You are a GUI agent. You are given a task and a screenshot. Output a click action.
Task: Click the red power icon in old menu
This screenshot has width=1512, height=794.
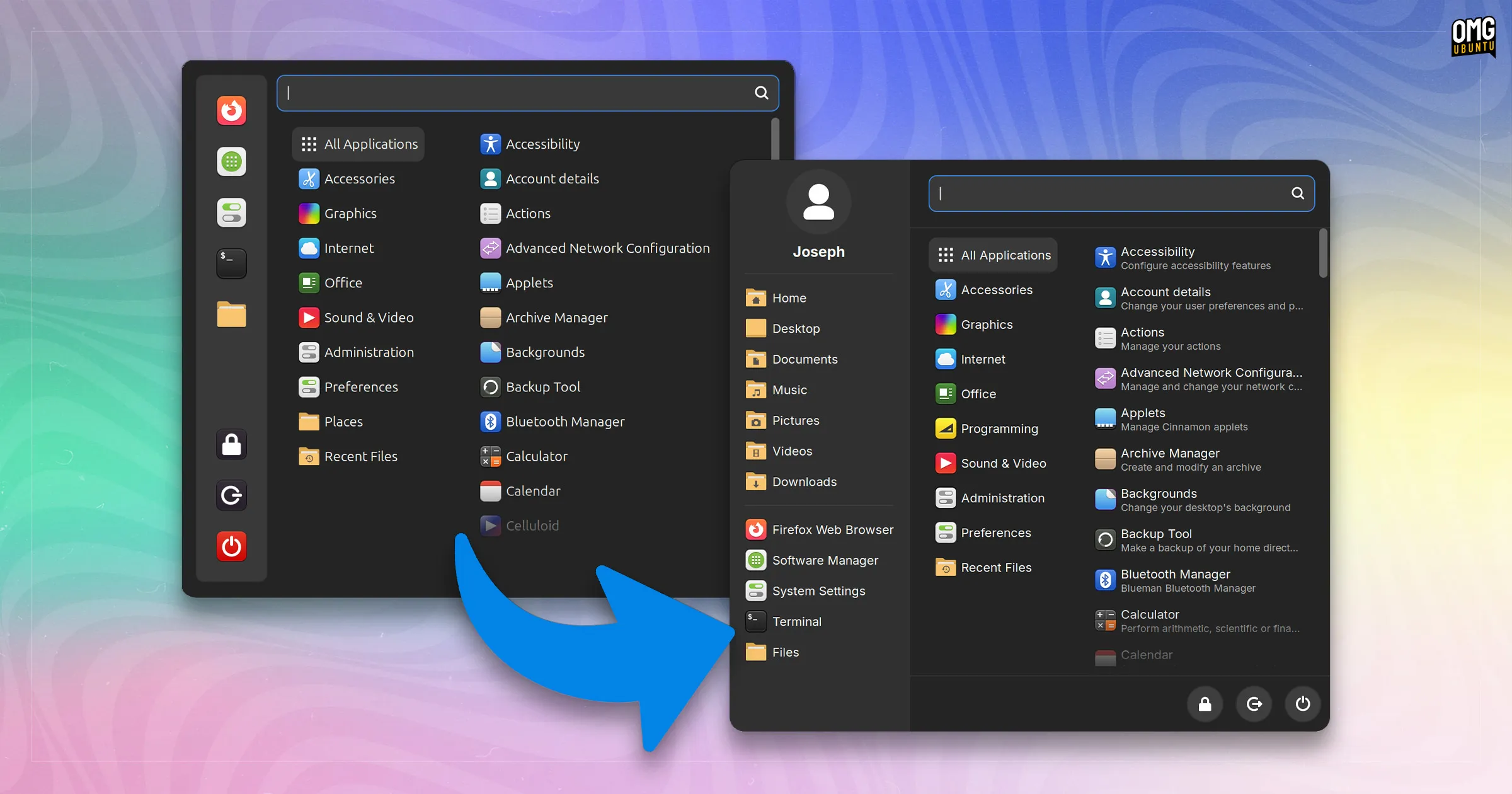tap(231, 546)
